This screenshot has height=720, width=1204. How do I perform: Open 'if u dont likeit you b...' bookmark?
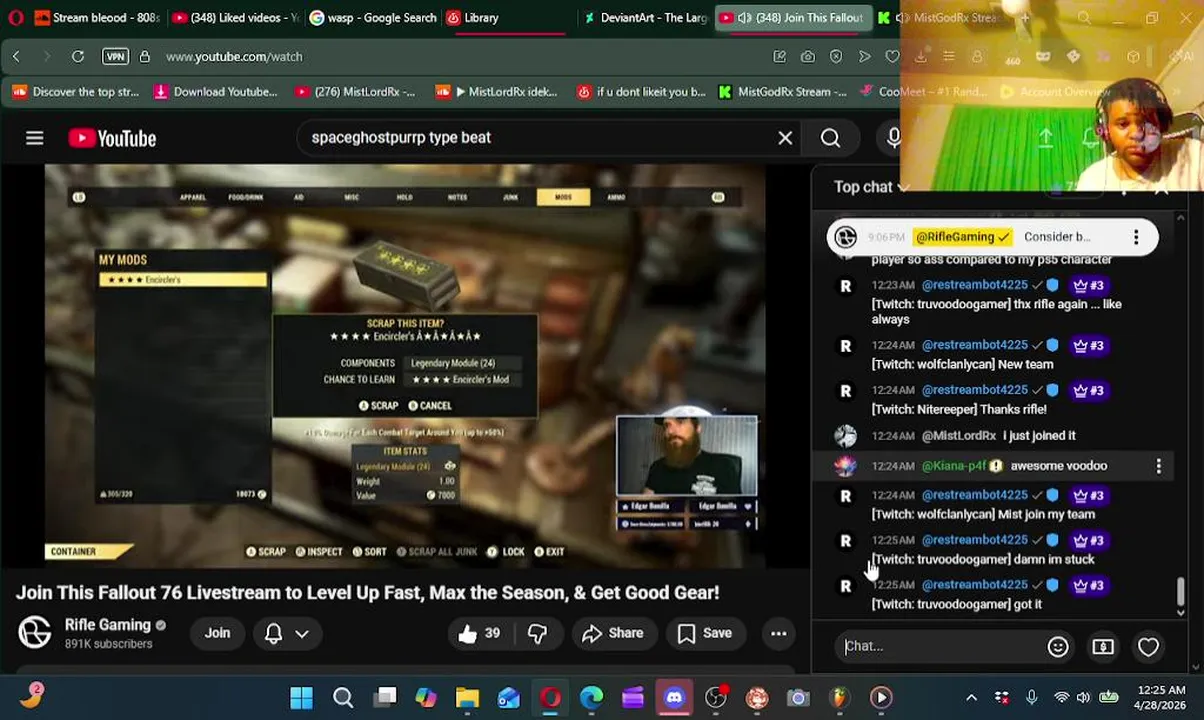641,92
